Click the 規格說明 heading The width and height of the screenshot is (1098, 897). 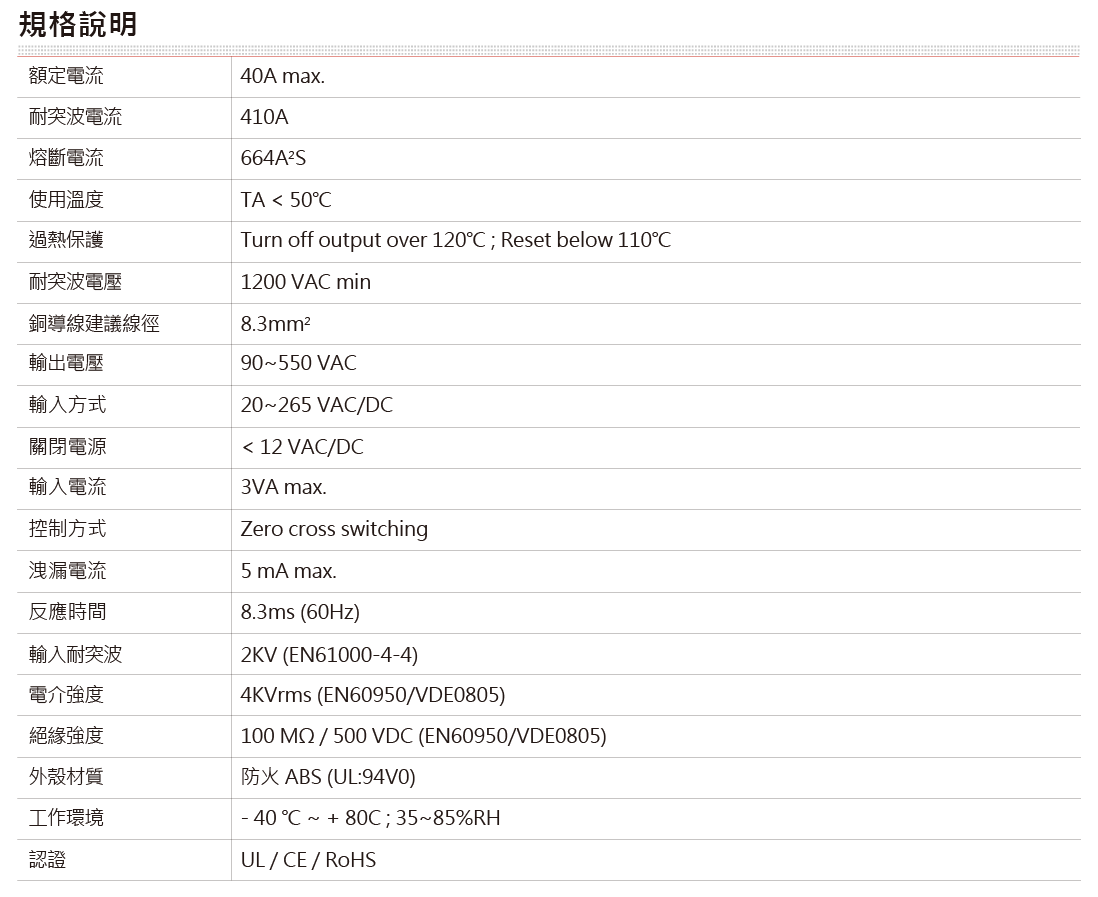78,25
